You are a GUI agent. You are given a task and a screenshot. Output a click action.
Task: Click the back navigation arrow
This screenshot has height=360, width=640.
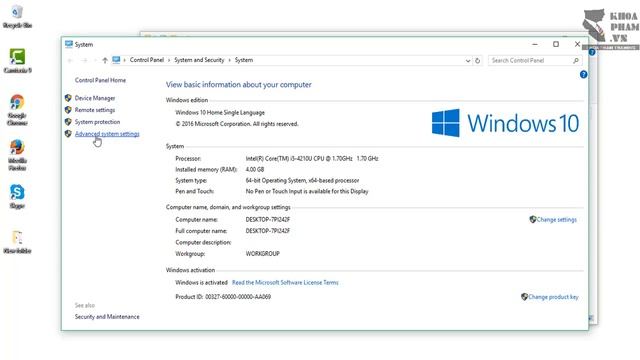[70, 60]
